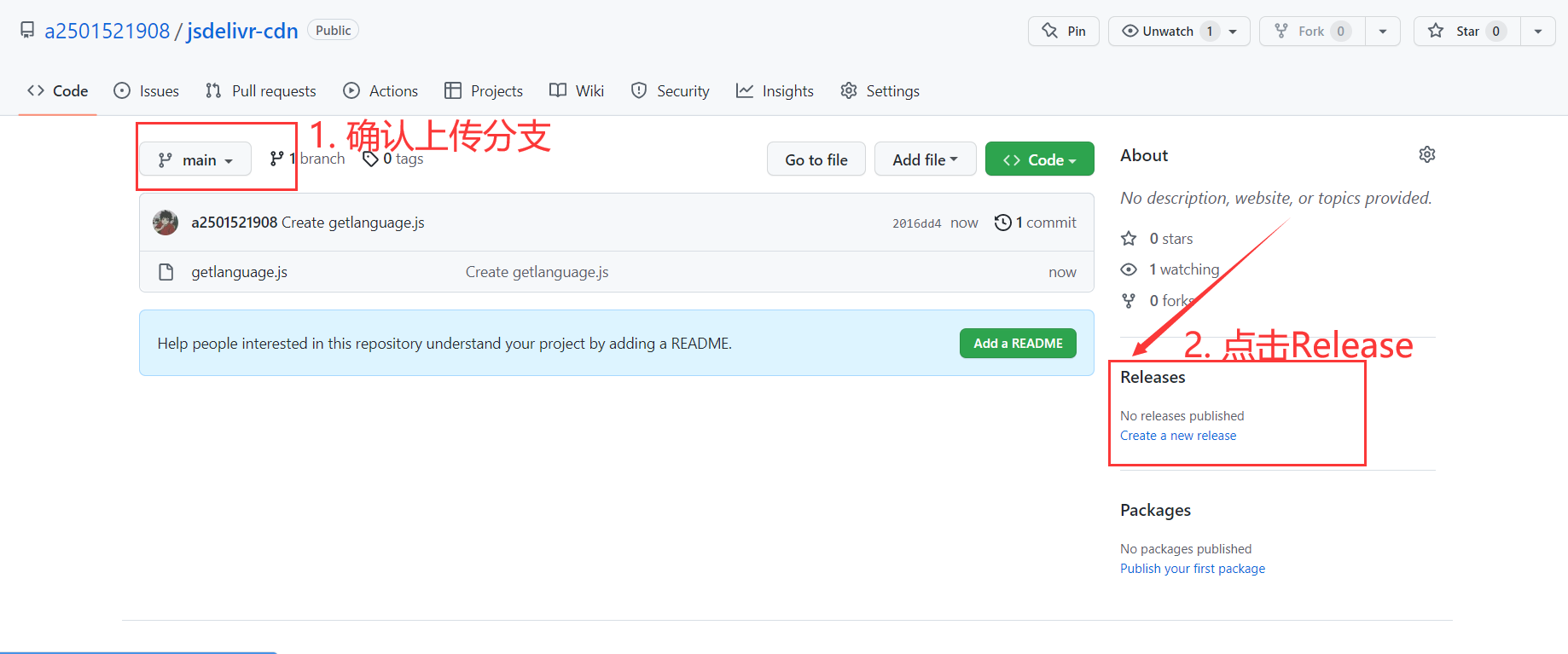The height and width of the screenshot is (654, 1568).
Task: Click the Create getlanguage.js commit message in file row
Action: 537,272
